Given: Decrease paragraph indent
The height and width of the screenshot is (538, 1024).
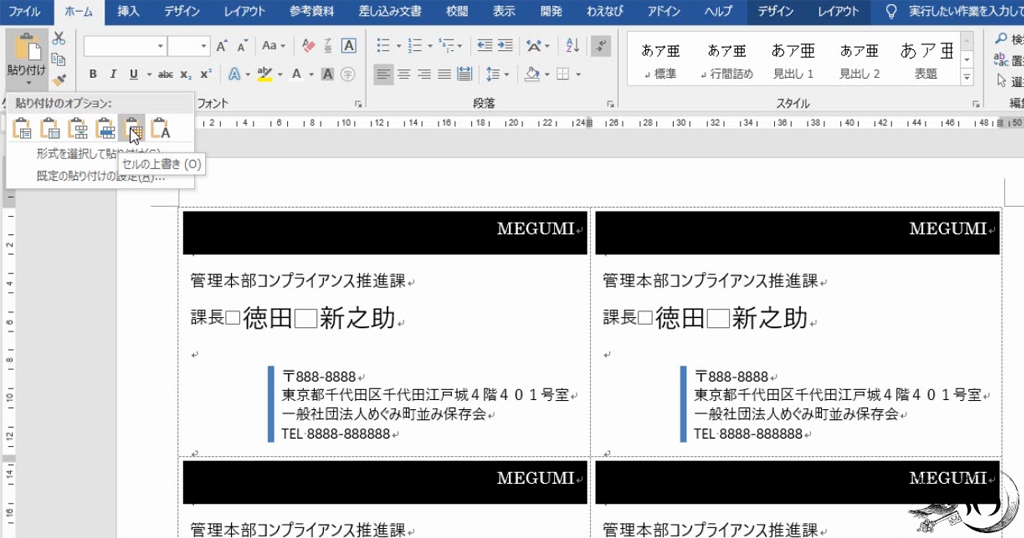Looking at the screenshot, I should click(x=485, y=46).
